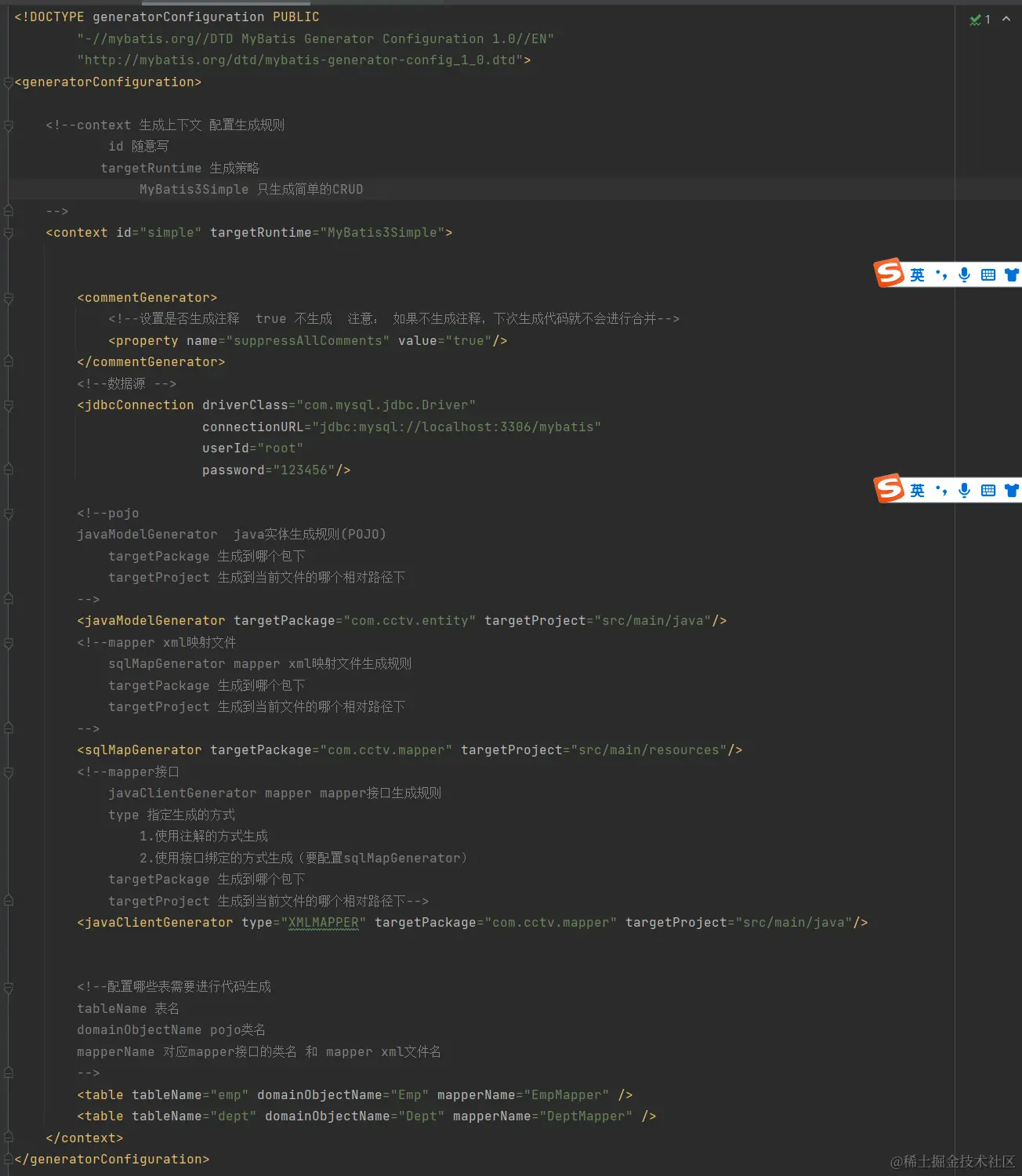
Task: Click Sogou S logo near the commentGenerator opening tag
Action: [890, 273]
